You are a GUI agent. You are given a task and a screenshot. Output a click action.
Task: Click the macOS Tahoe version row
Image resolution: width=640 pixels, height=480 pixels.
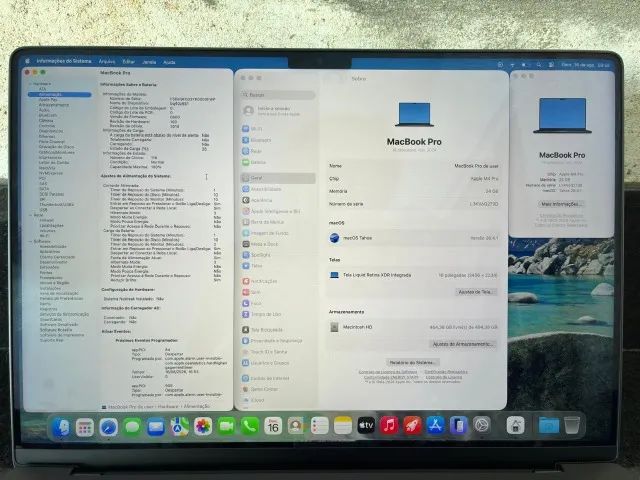coord(413,238)
